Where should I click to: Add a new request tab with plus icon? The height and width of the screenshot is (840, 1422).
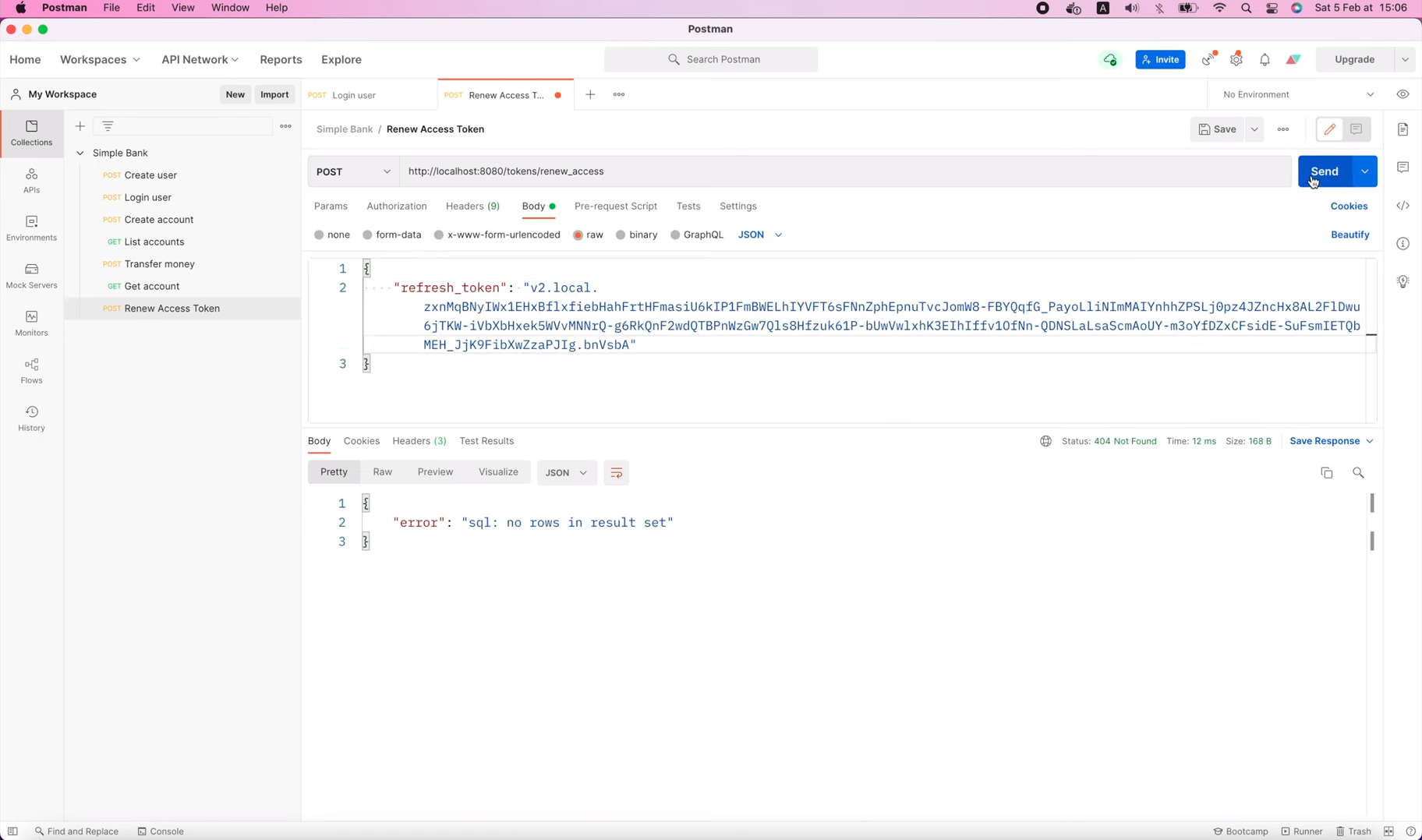[591, 94]
